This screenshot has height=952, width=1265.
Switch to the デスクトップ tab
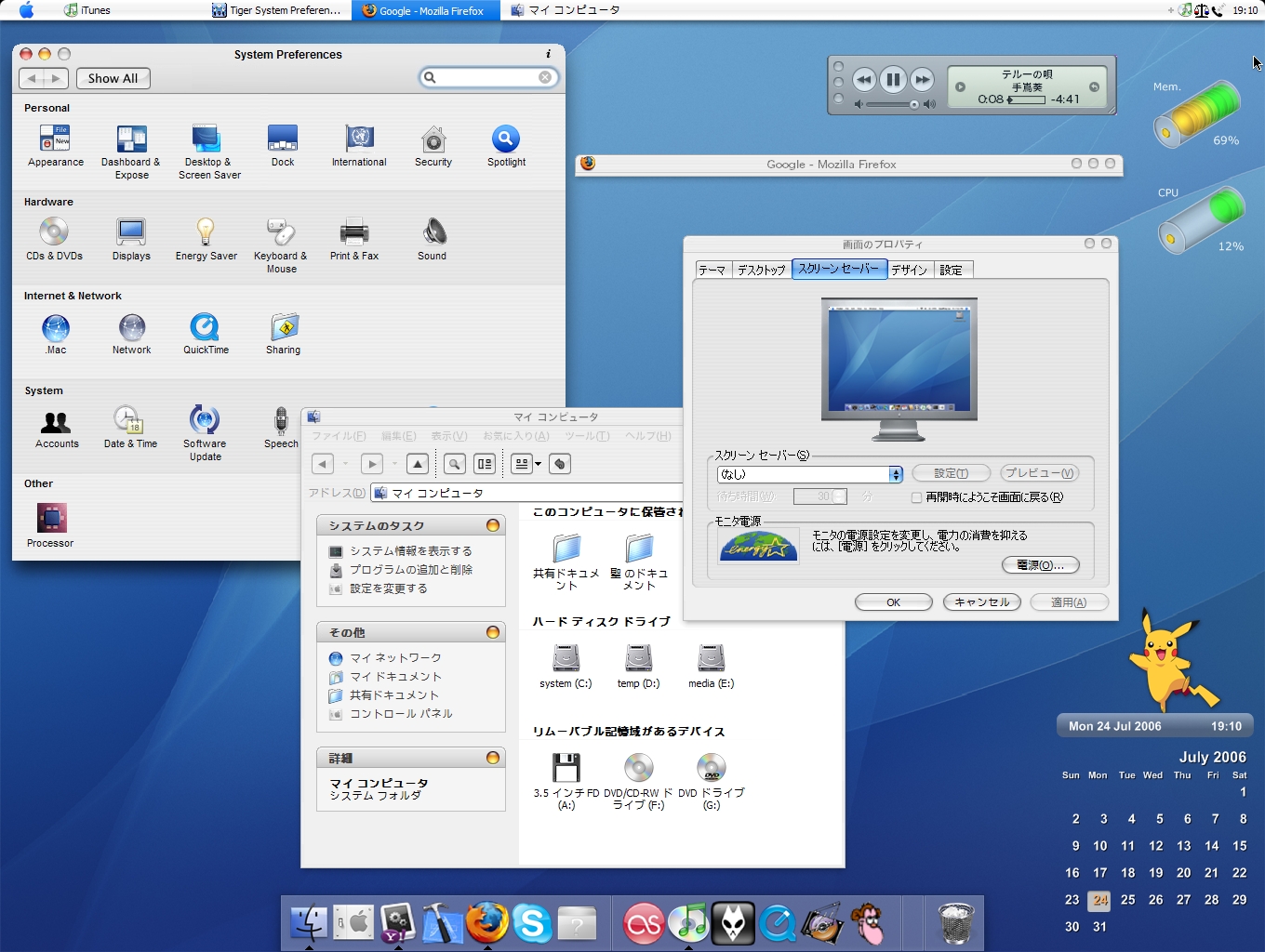point(761,270)
